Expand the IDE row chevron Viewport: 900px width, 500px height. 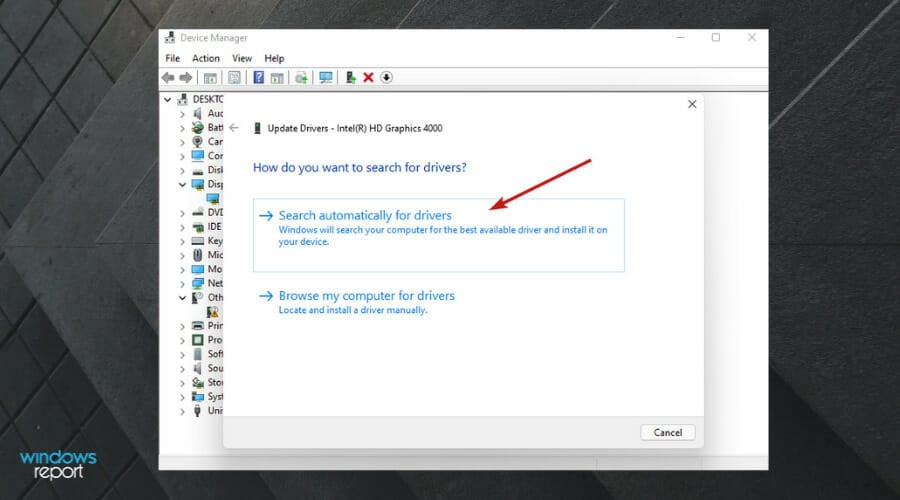point(183,227)
